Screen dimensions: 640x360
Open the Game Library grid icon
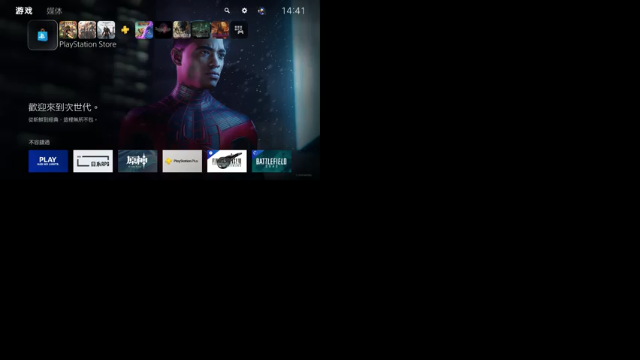[239, 30]
